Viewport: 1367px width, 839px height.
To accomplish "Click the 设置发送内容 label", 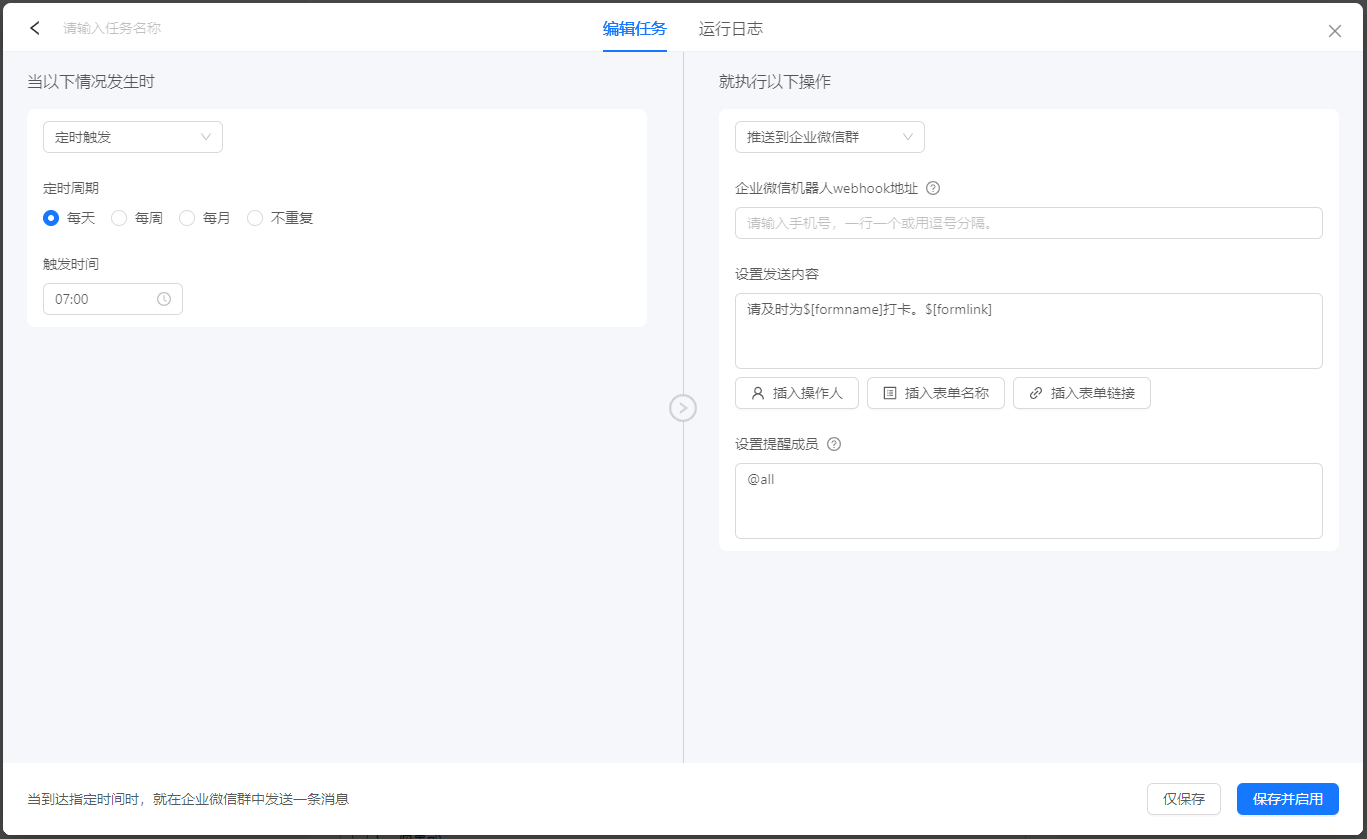I will point(777,274).
